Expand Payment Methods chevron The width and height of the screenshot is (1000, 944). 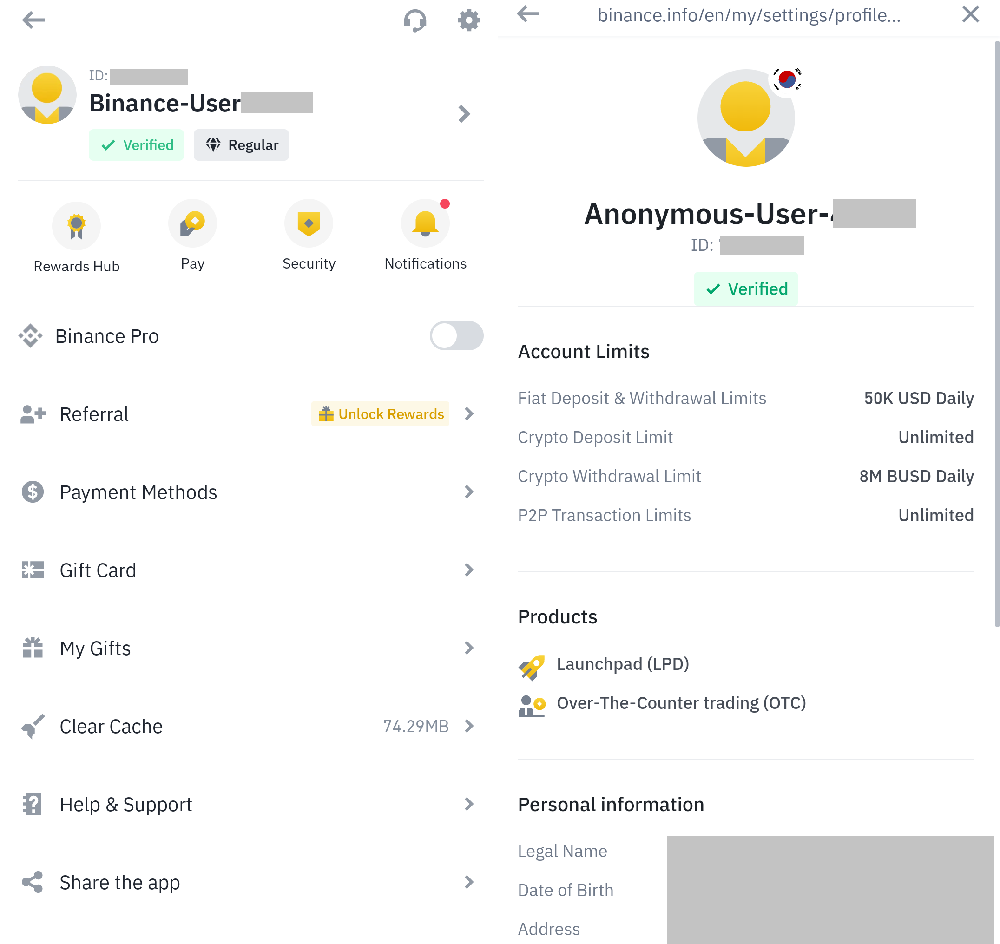469,492
